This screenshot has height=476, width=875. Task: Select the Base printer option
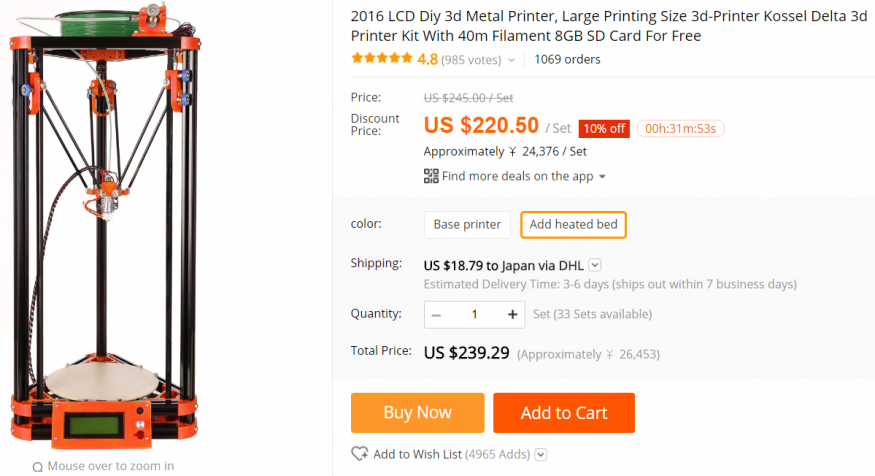tap(467, 225)
